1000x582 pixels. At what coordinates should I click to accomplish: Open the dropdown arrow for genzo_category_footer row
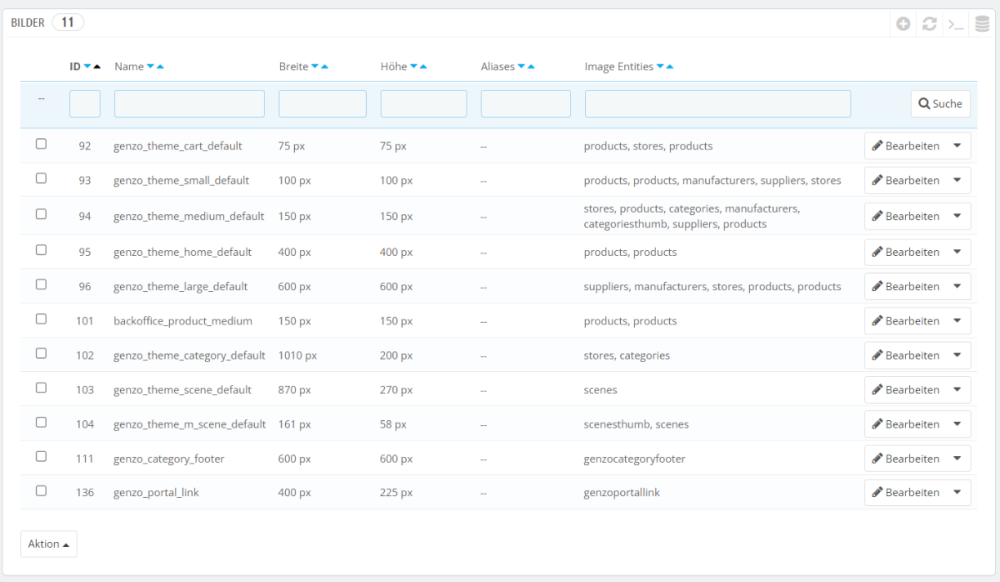[x=957, y=458]
